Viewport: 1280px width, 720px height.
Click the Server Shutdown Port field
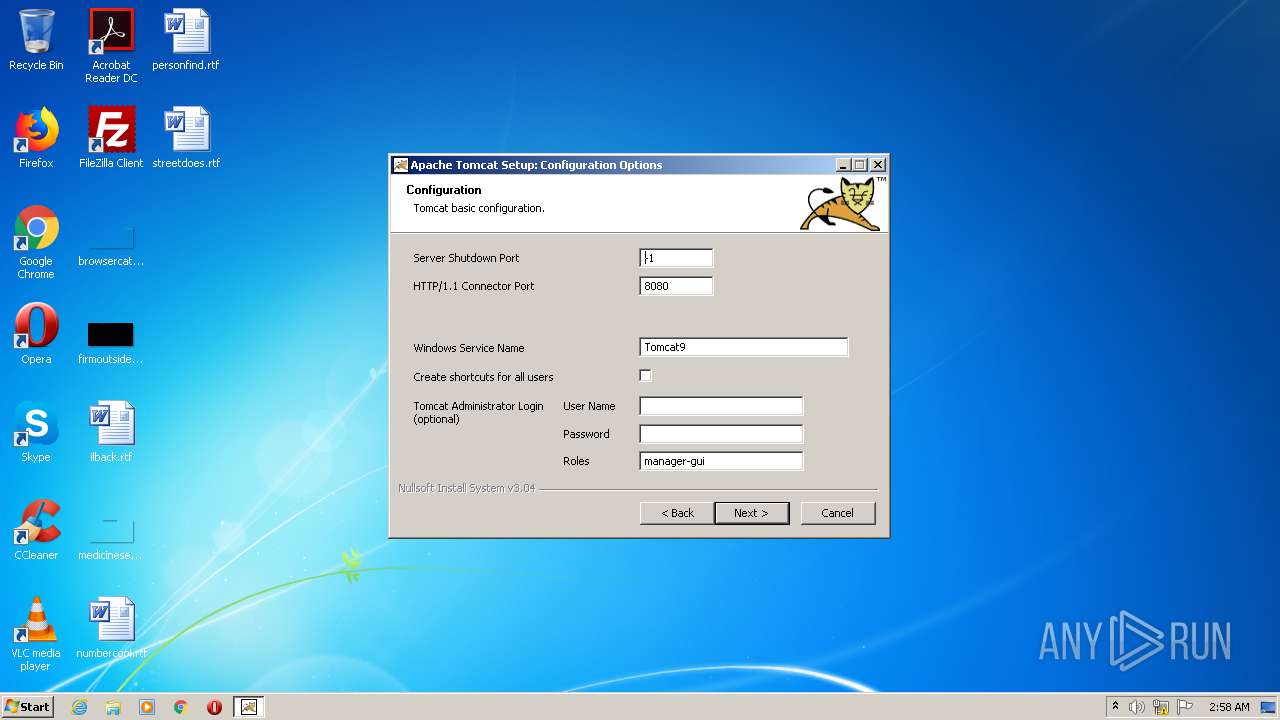[676, 258]
